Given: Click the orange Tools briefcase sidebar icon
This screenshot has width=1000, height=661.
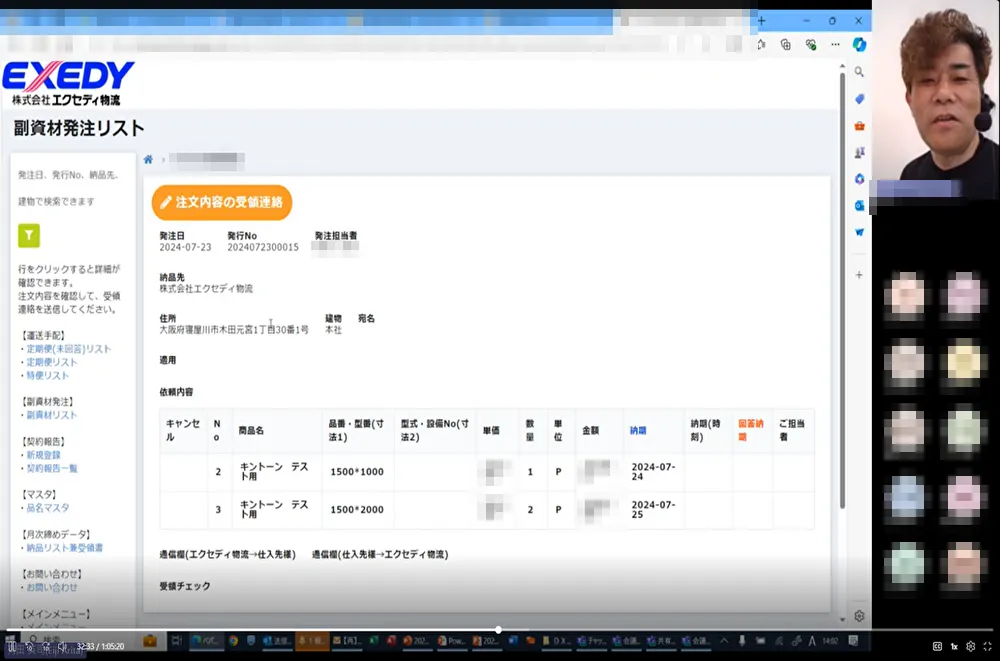Looking at the screenshot, I should coord(859,126).
